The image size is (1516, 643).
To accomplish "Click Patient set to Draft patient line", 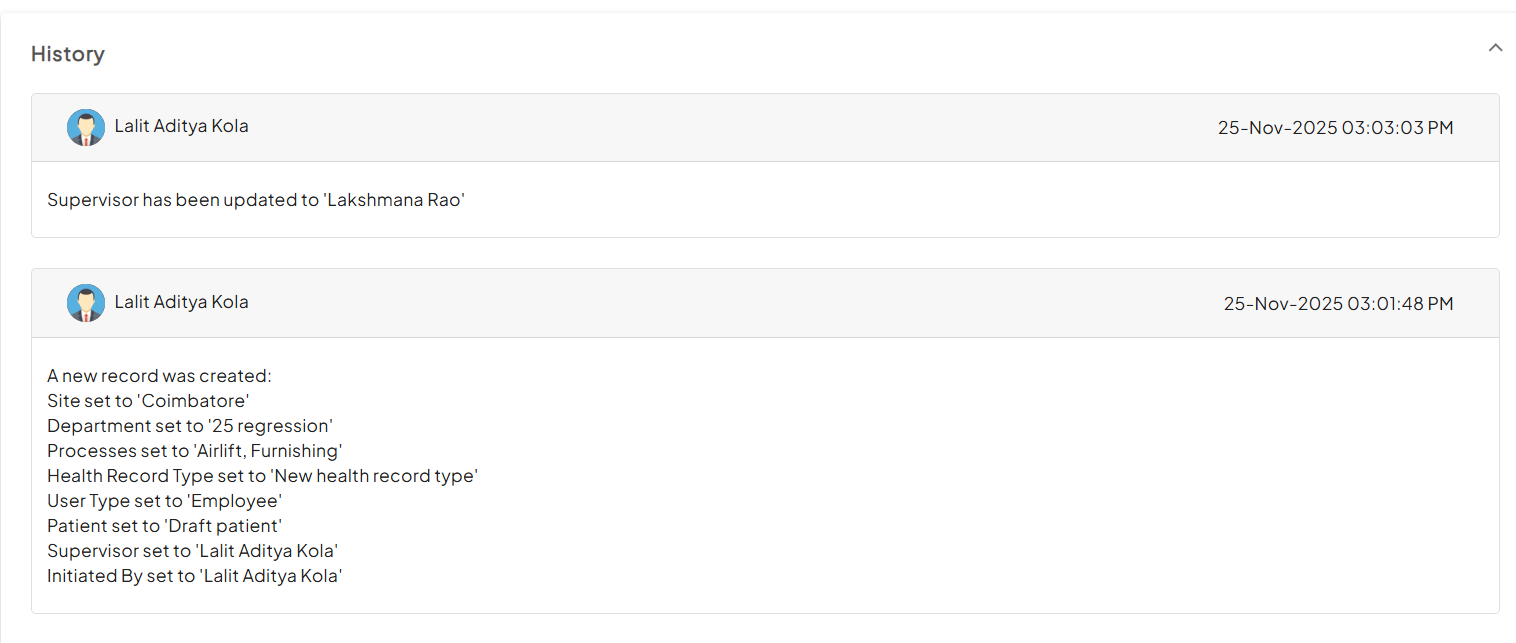I will point(165,526).
